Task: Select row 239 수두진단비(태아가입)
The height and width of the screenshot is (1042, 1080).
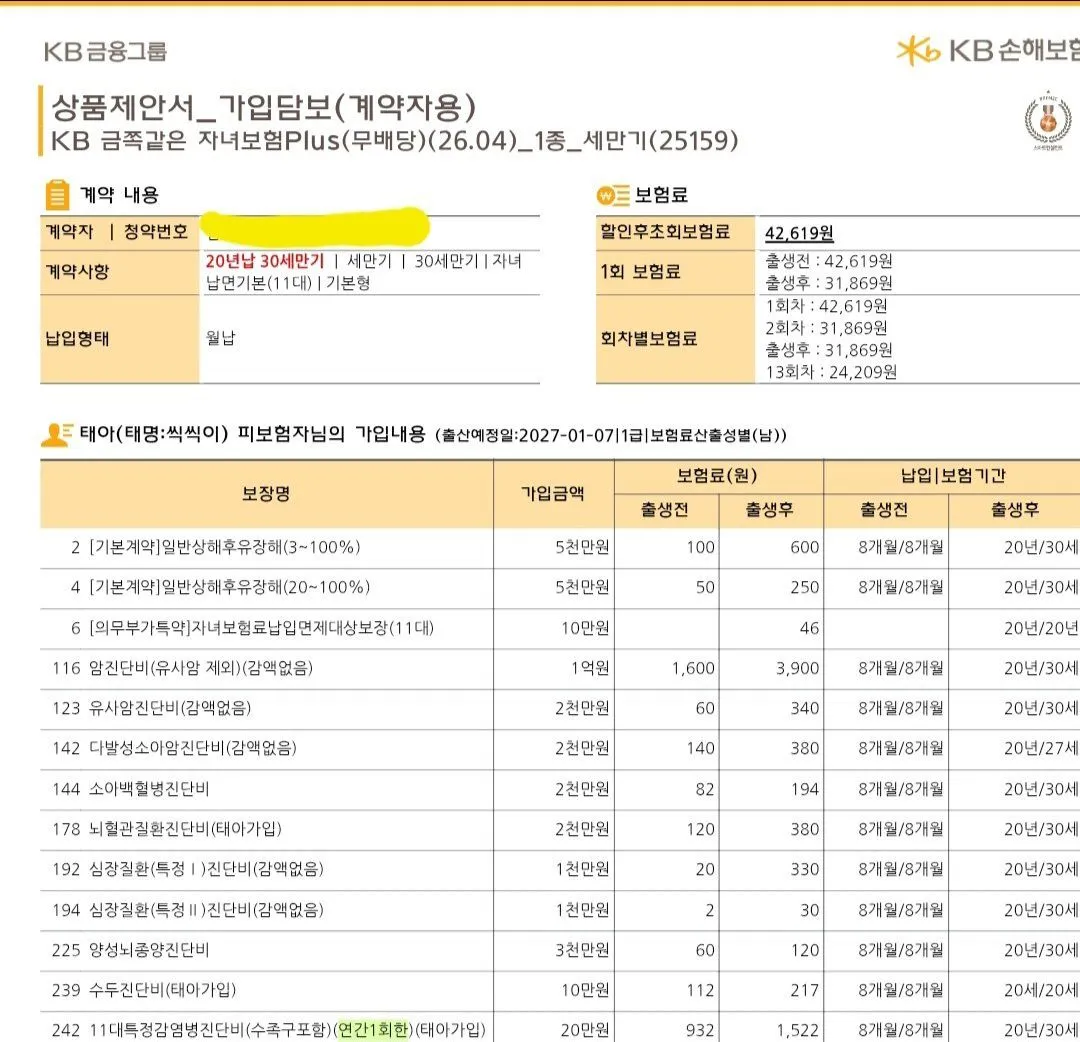Action: pyautogui.click(x=560, y=990)
